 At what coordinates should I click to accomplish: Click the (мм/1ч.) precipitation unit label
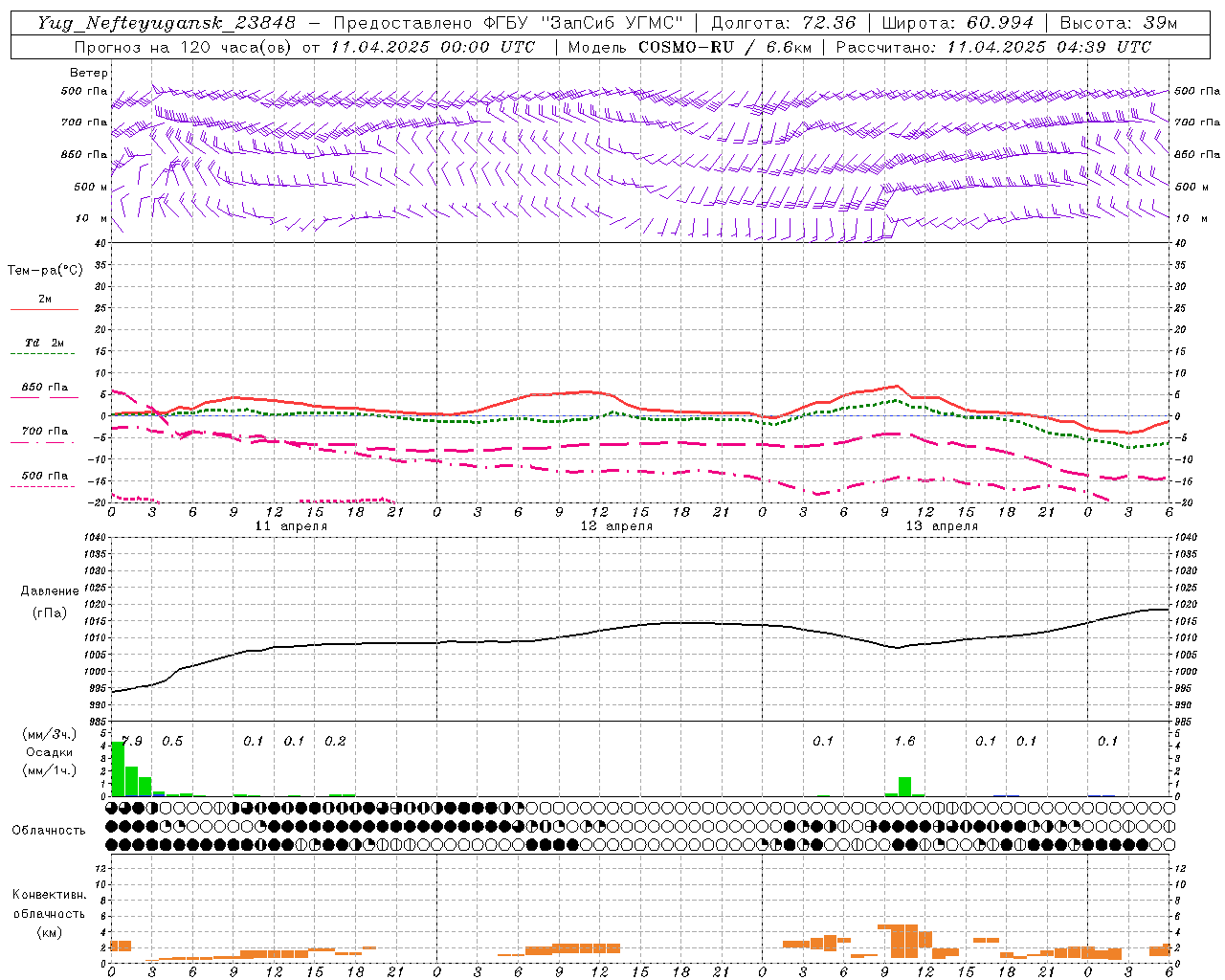(x=50, y=770)
